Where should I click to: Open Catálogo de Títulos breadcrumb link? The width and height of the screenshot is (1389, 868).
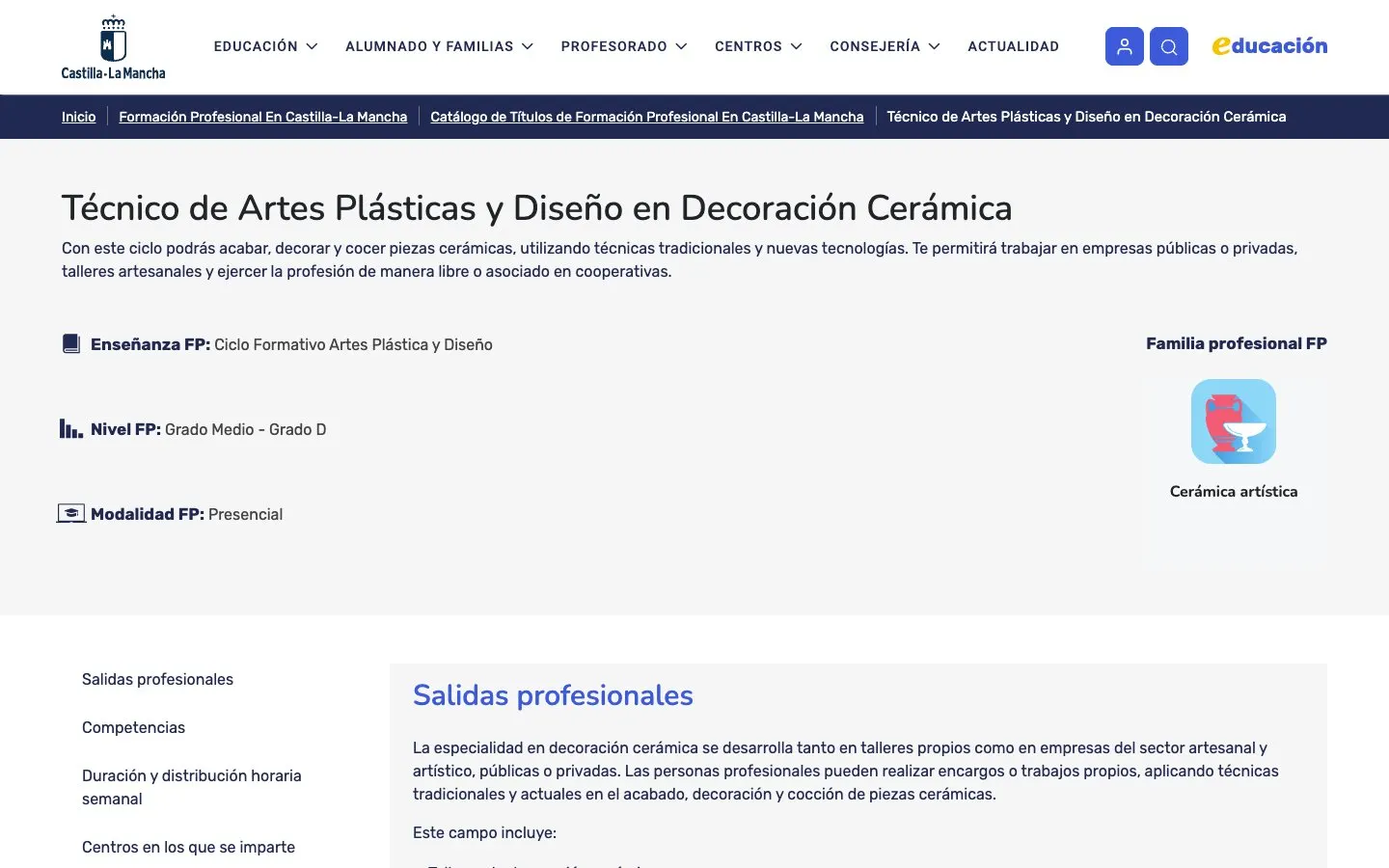647,117
